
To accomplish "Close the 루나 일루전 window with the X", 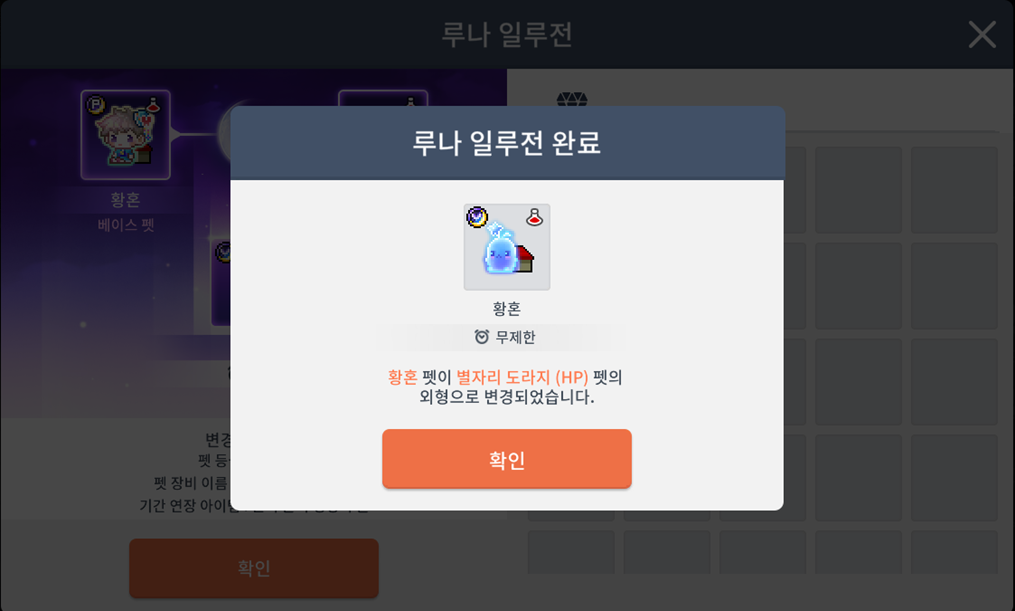I will tap(982, 34).
